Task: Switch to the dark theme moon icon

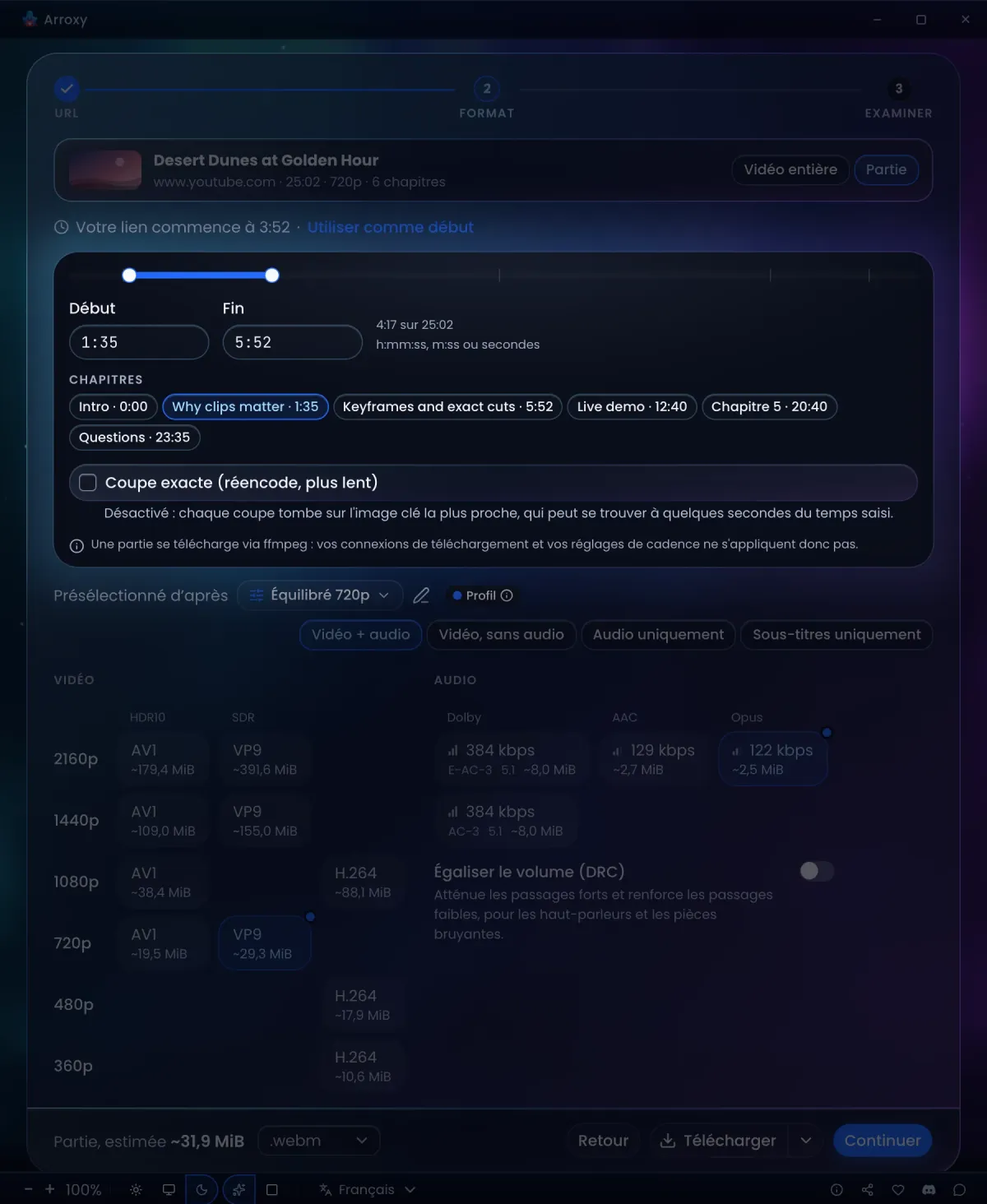Action: point(202,1189)
